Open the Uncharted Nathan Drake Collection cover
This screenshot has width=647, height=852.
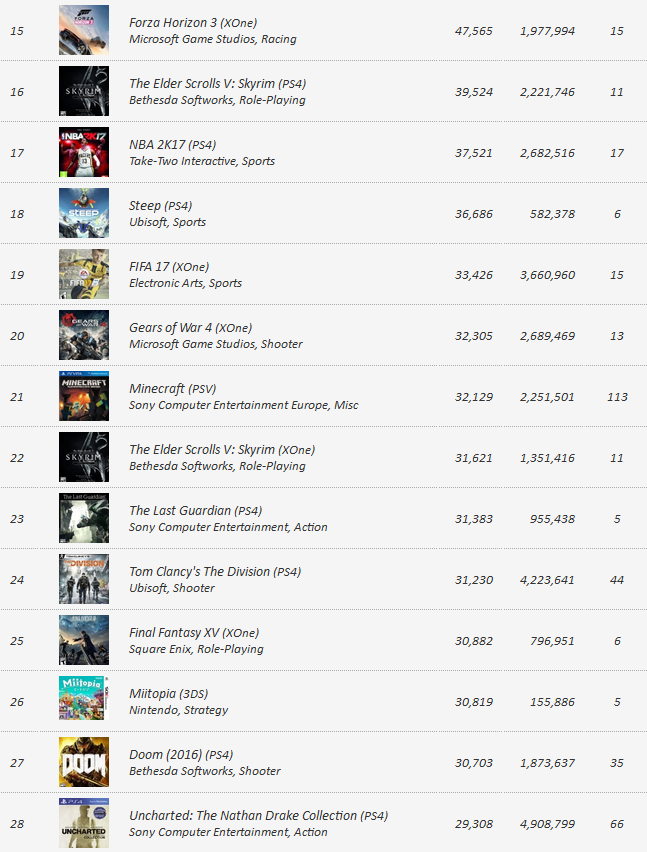point(84,823)
